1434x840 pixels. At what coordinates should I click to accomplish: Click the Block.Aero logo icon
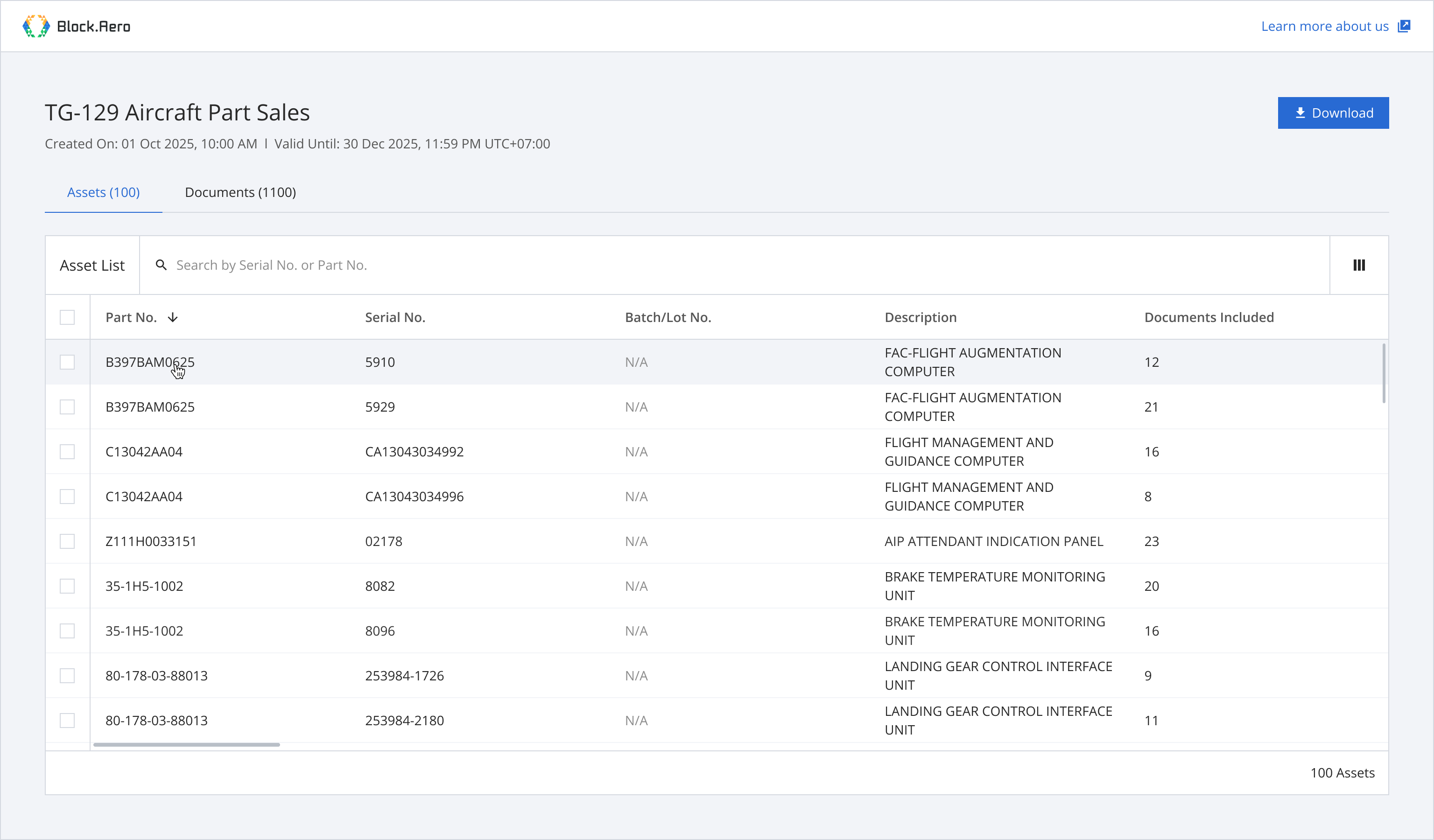click(x=36, y=26)
